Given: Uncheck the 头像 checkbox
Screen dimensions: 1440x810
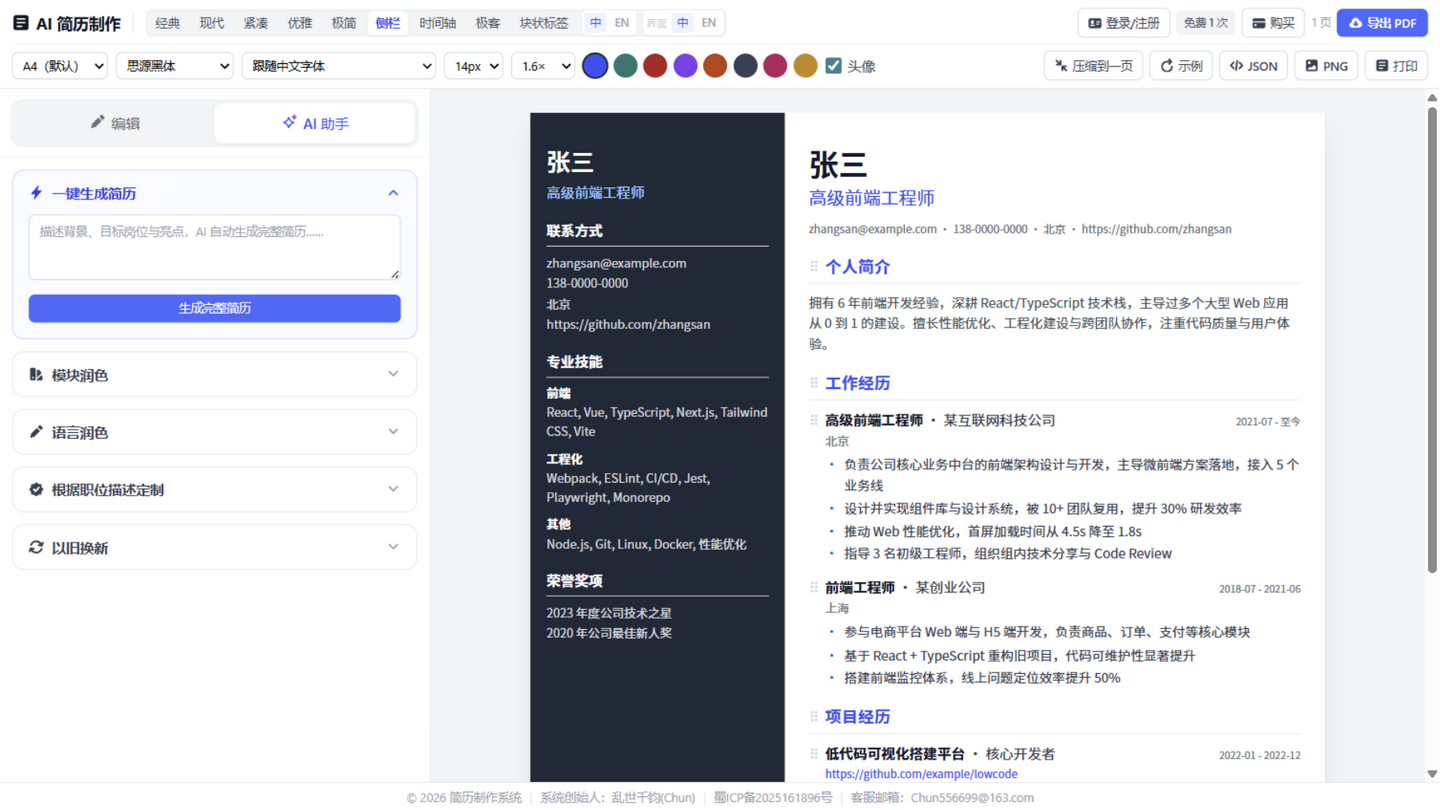Looking at the screenshot, I should point(833,66).
